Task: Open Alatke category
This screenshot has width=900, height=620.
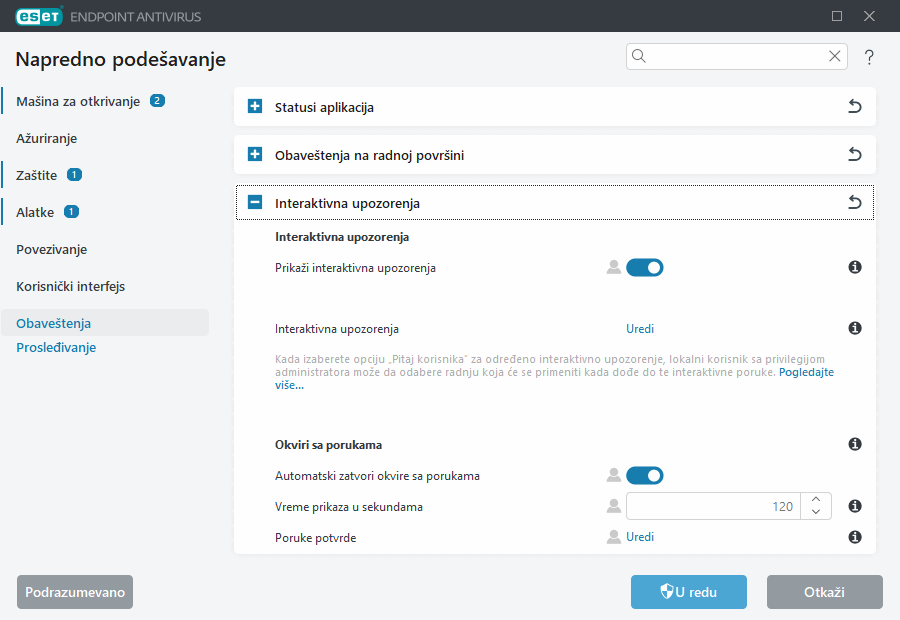Action: click(35, 212)
